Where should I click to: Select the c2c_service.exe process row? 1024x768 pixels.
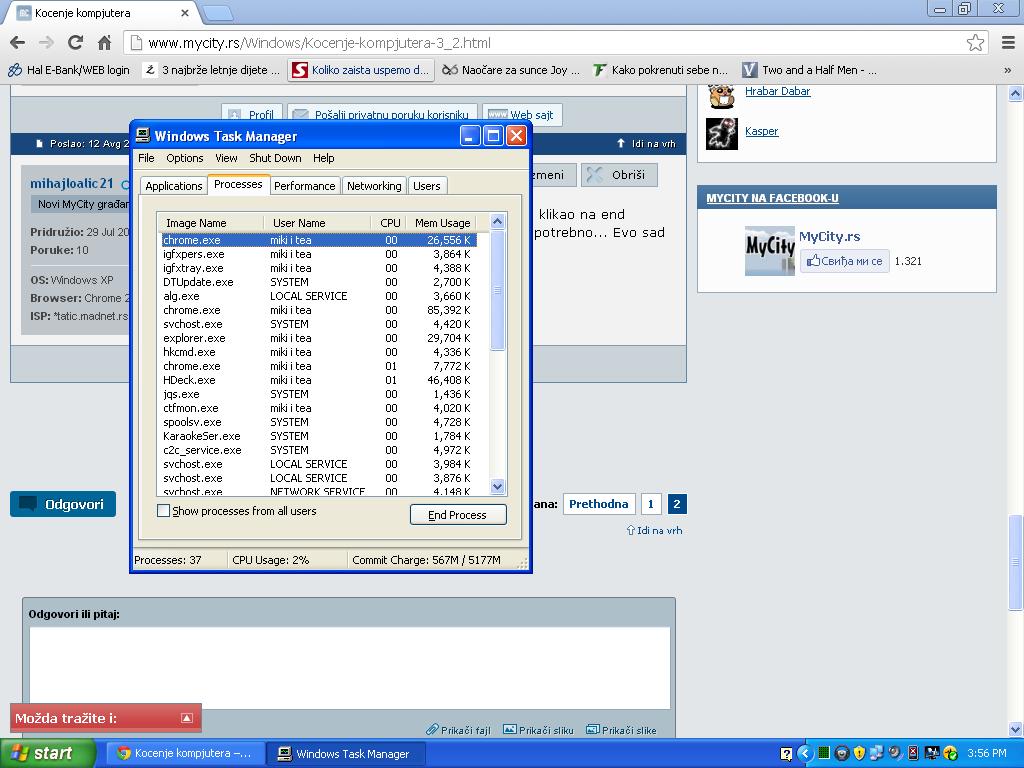click(x=319, y=450)
